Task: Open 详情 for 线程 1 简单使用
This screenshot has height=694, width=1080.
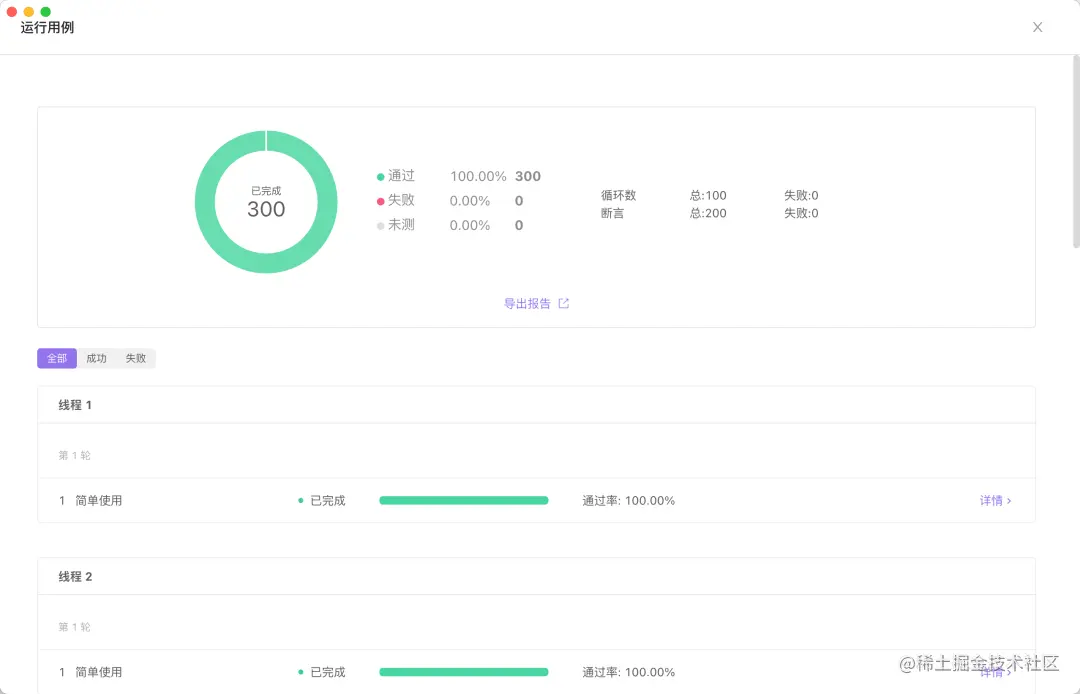Action: (995, 501)
